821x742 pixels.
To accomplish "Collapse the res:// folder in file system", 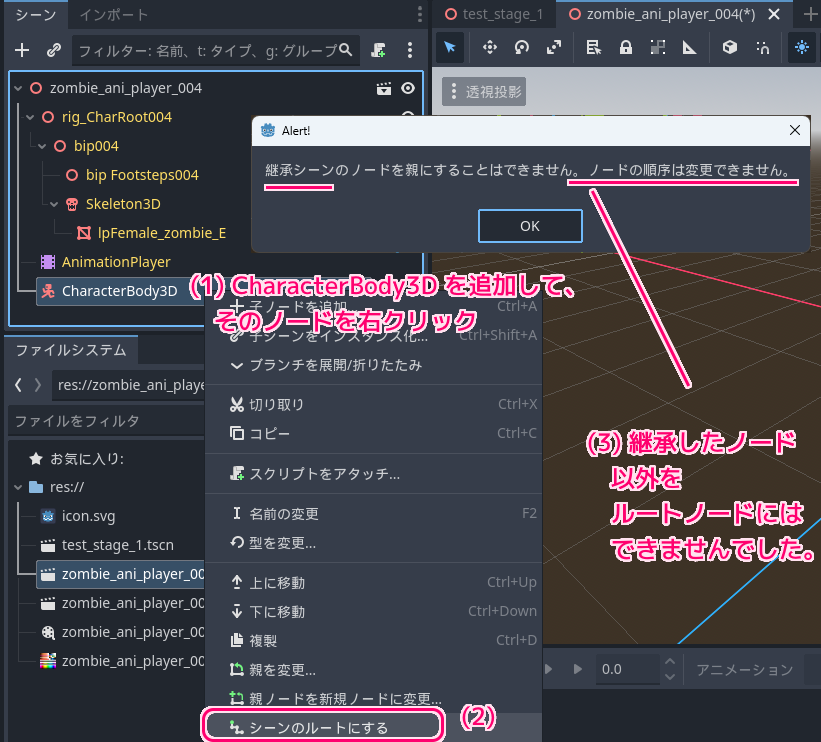I will click(18, 487).
